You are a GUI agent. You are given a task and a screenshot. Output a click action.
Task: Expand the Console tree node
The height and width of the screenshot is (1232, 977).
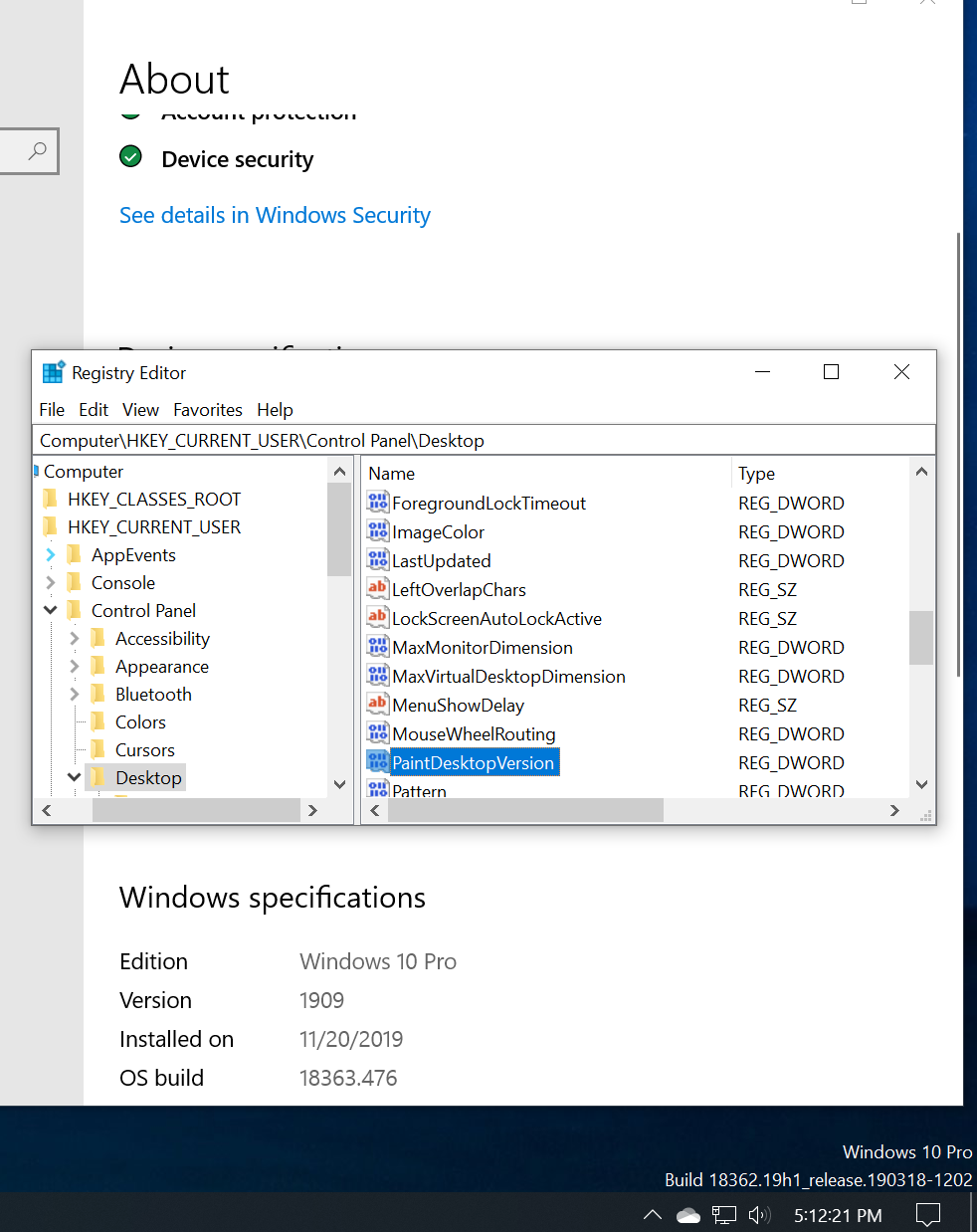click(x=51, y=582)
